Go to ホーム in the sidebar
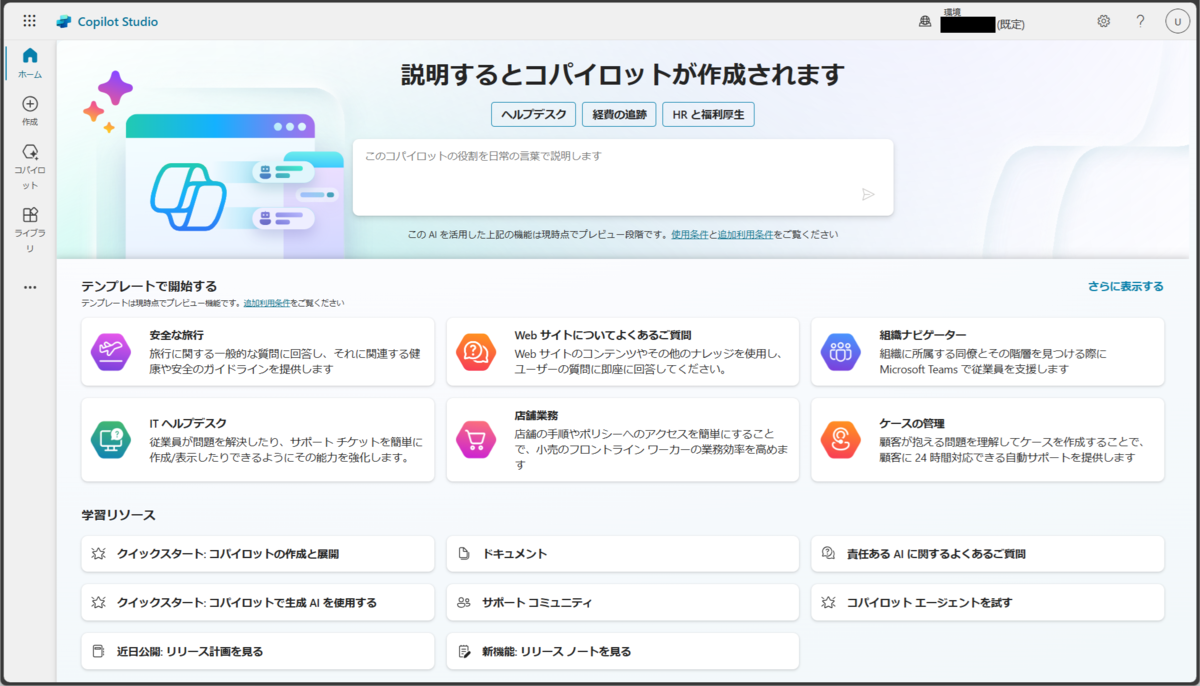The image size is (1200, 686). (30, 63)
